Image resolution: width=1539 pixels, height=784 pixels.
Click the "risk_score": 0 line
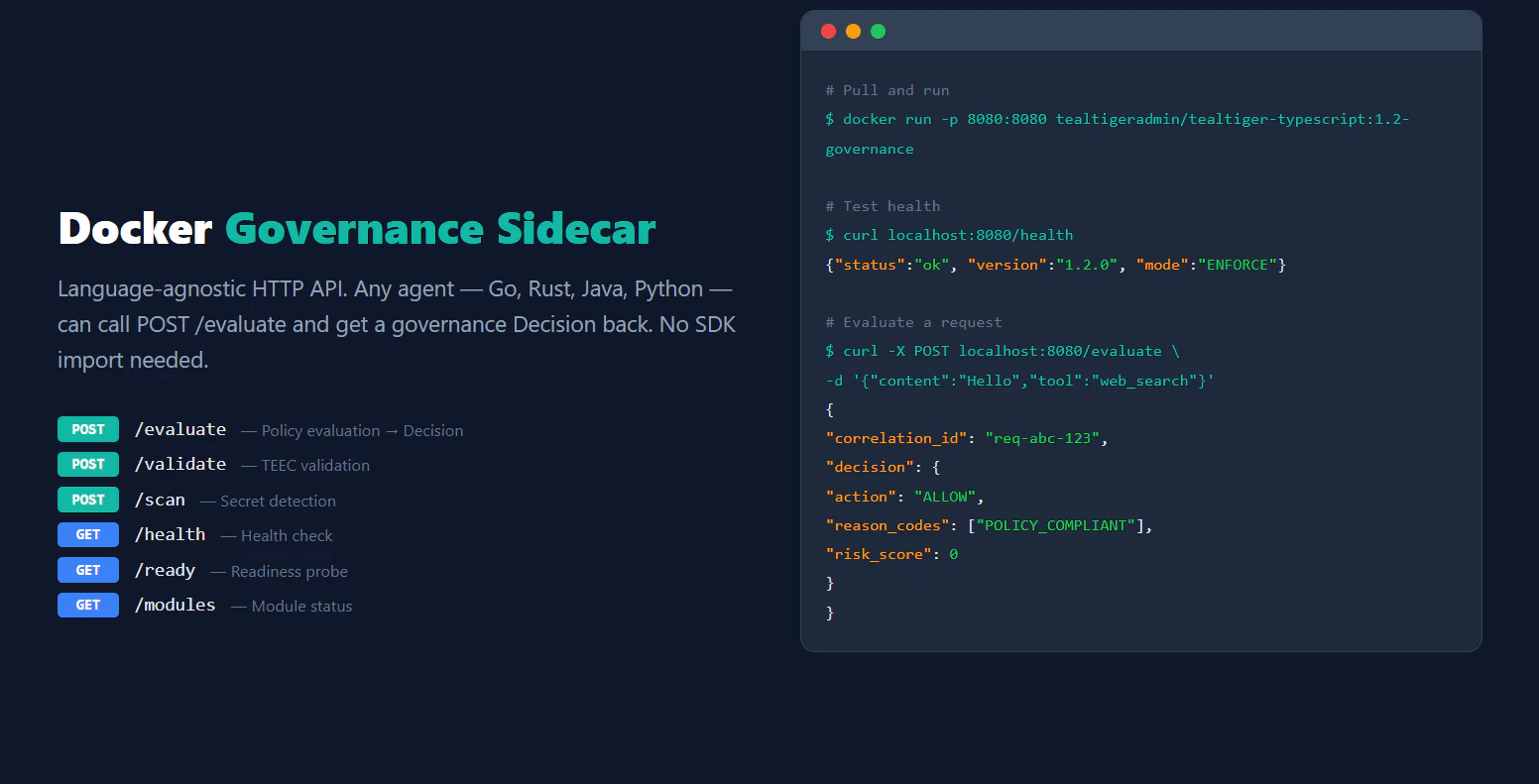(891, 554)
